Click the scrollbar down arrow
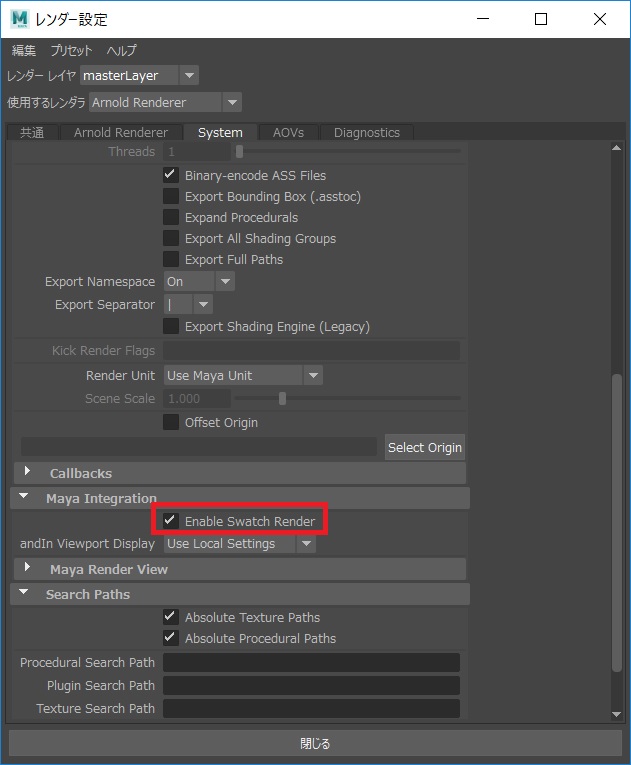 tap(617, 714)
